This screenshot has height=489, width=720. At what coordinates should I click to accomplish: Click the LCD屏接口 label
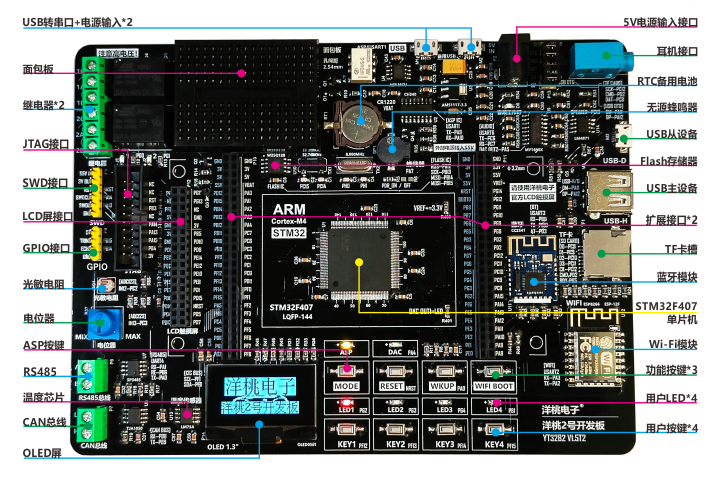(48, 216)
